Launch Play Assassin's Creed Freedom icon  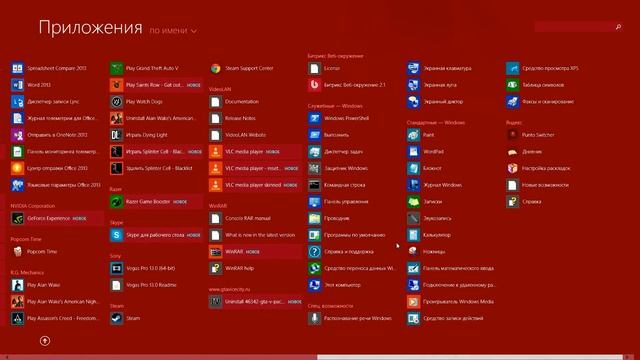[x=18, y=318]
